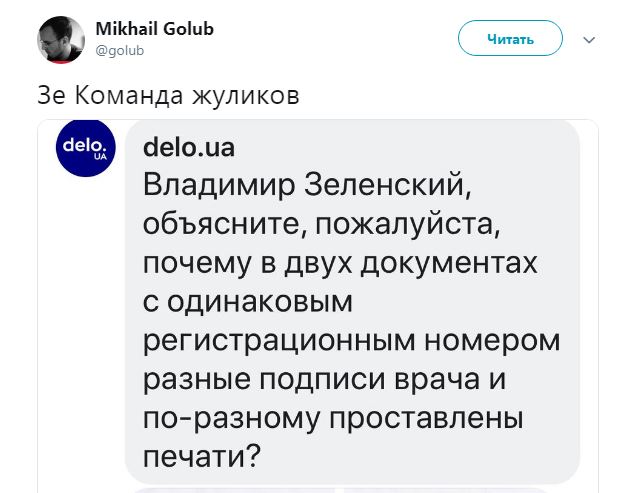Image resolution: width=627 pixels, height=493 pixels.
Task: Expand the tweet options chevron
Action: click(x=589, y=40)
